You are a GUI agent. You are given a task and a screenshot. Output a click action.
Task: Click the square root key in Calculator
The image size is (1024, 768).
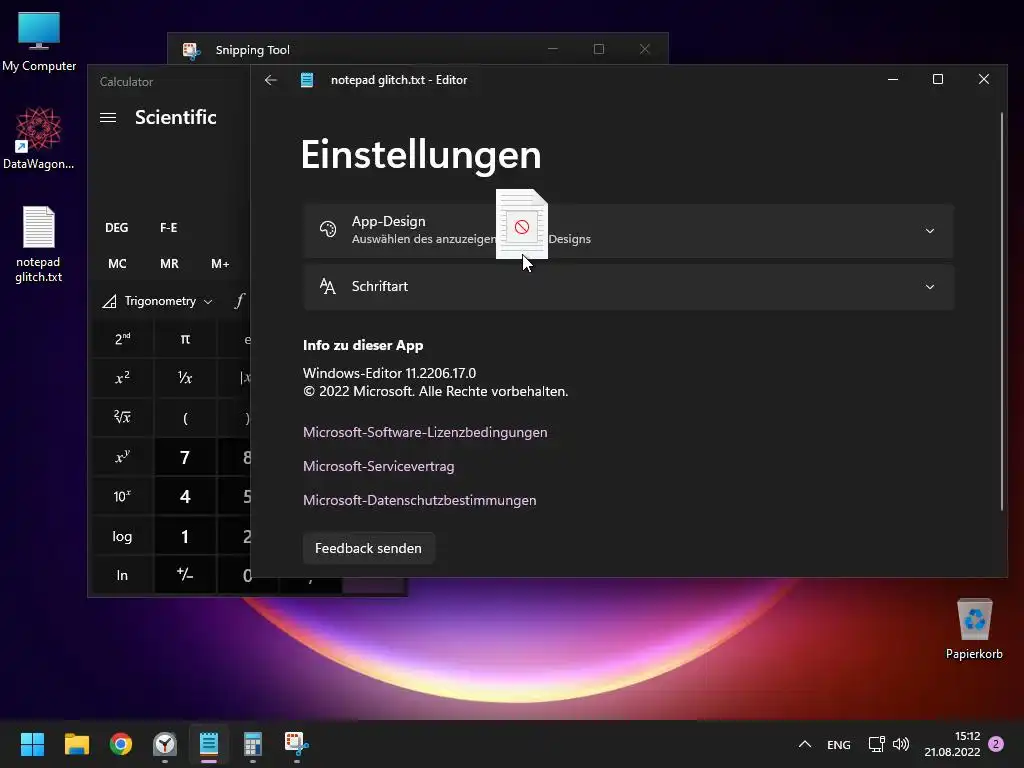coord(122,417)
